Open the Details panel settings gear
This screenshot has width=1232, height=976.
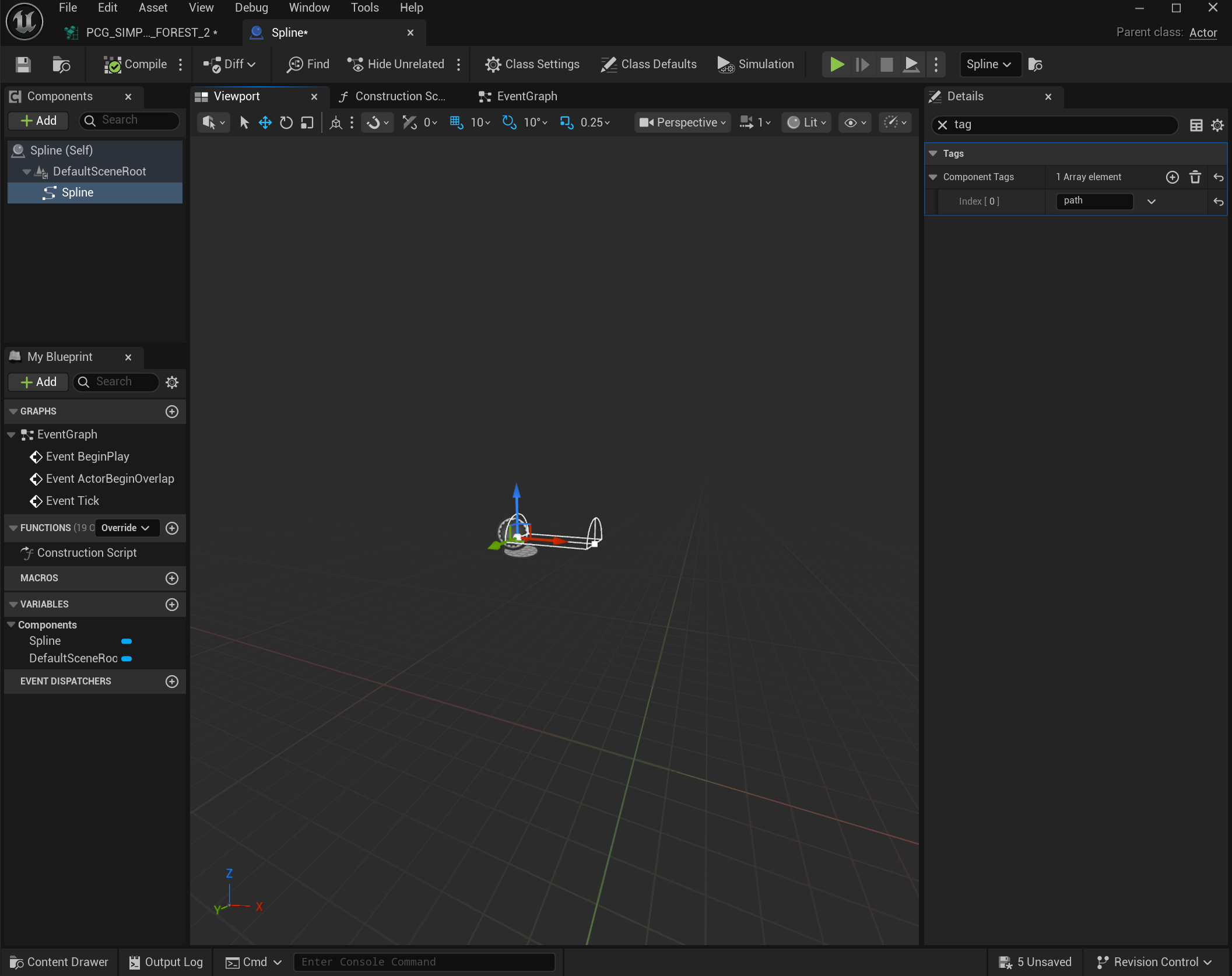point(1217,125)
